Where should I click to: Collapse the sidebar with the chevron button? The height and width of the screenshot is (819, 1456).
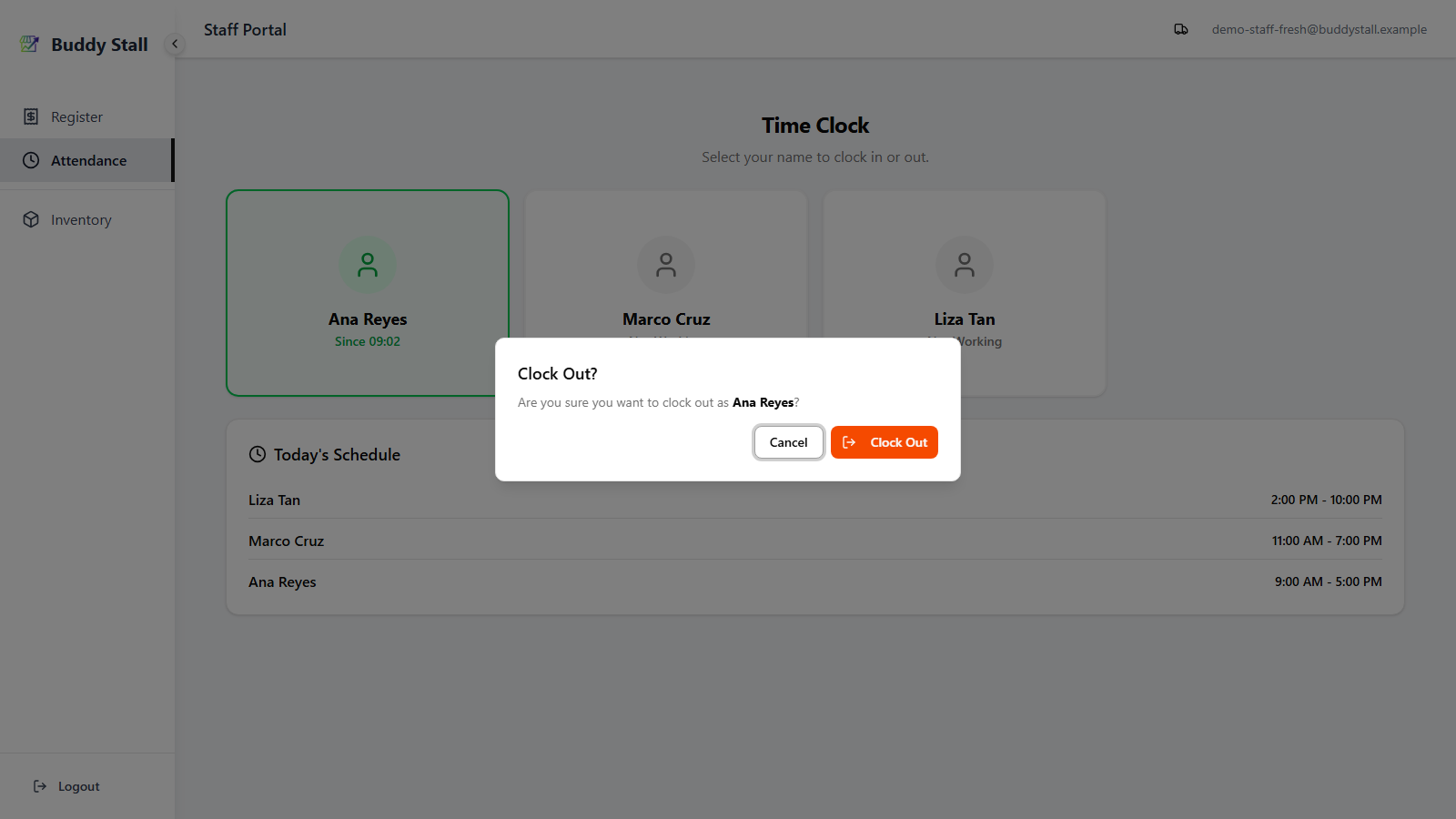click(175, 44)
